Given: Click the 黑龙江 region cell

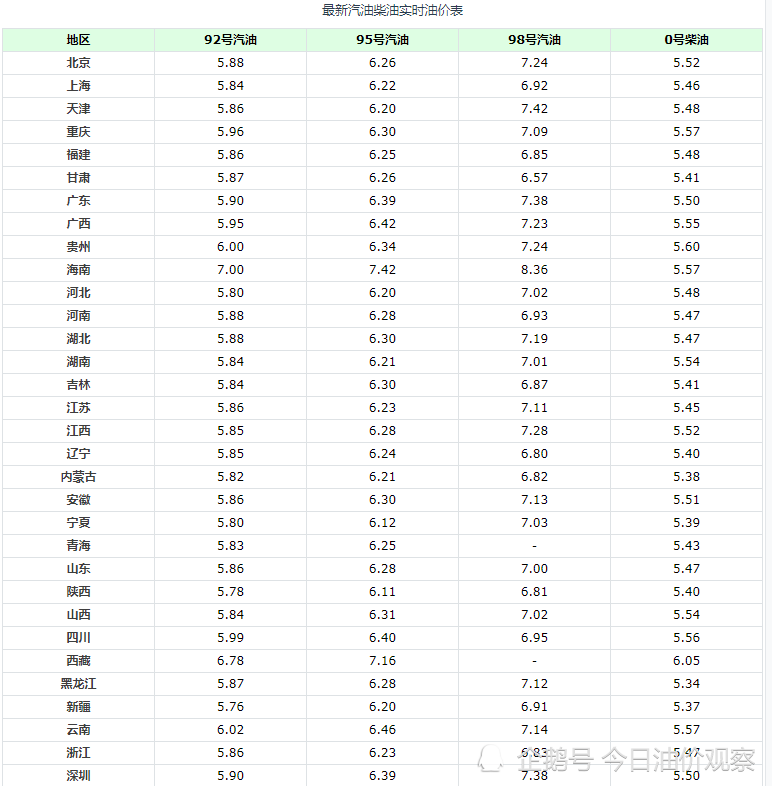Looking at the screenshot, I should pos(78,684).
